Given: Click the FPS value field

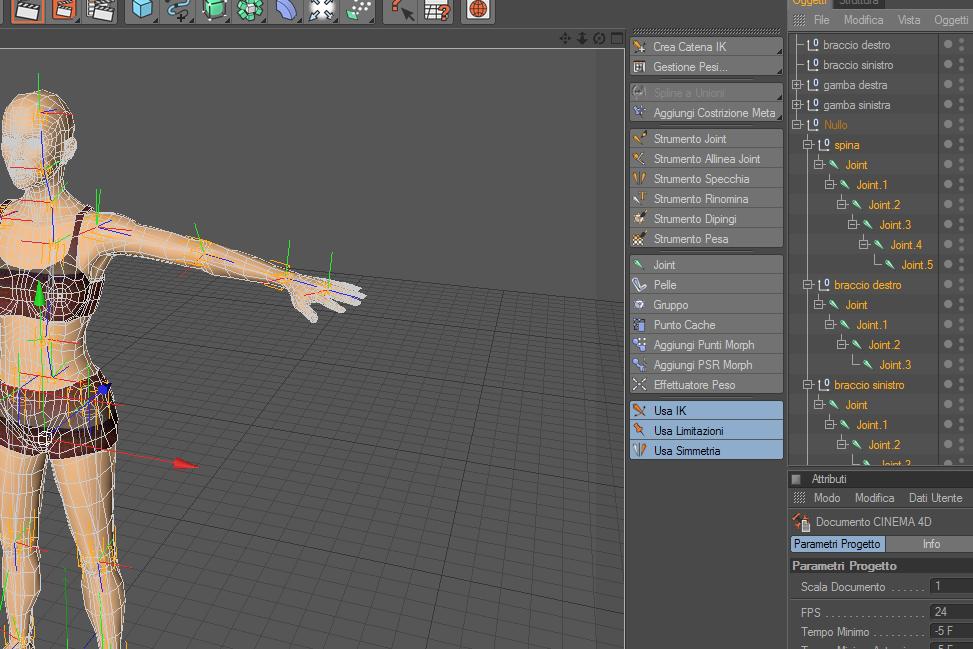Looking at the screenshot, I should (x=951, y=612).
